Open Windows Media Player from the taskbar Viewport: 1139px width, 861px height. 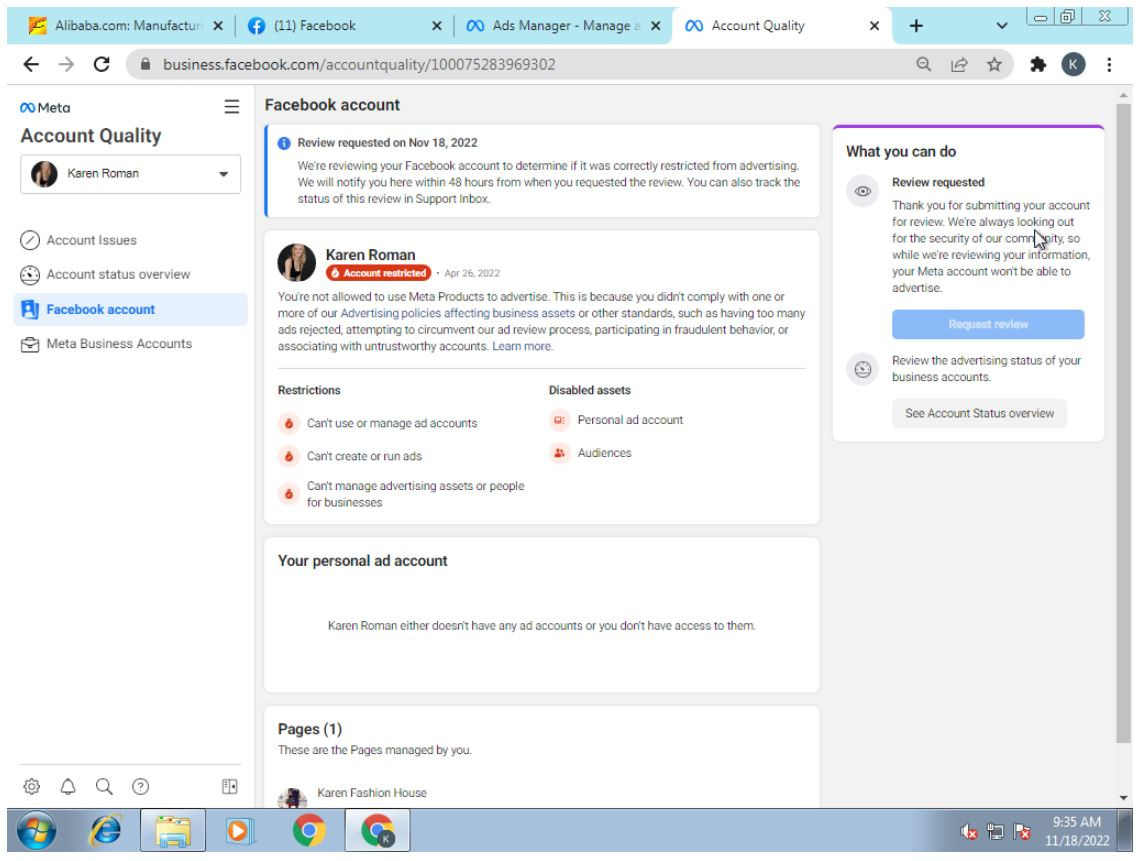pos(240,830)
